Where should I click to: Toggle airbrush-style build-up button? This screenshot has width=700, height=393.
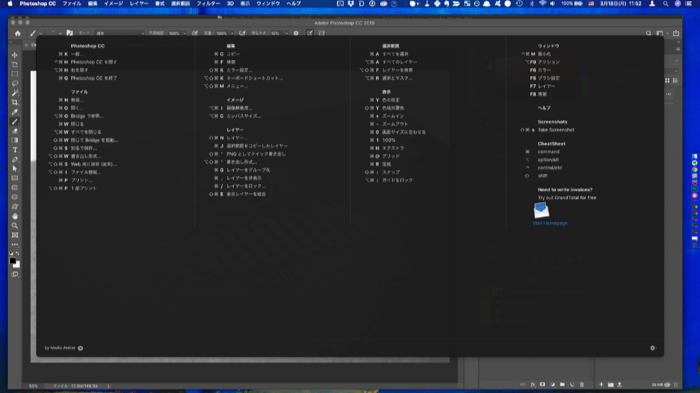pyautogui.click(x=242, y=33)
